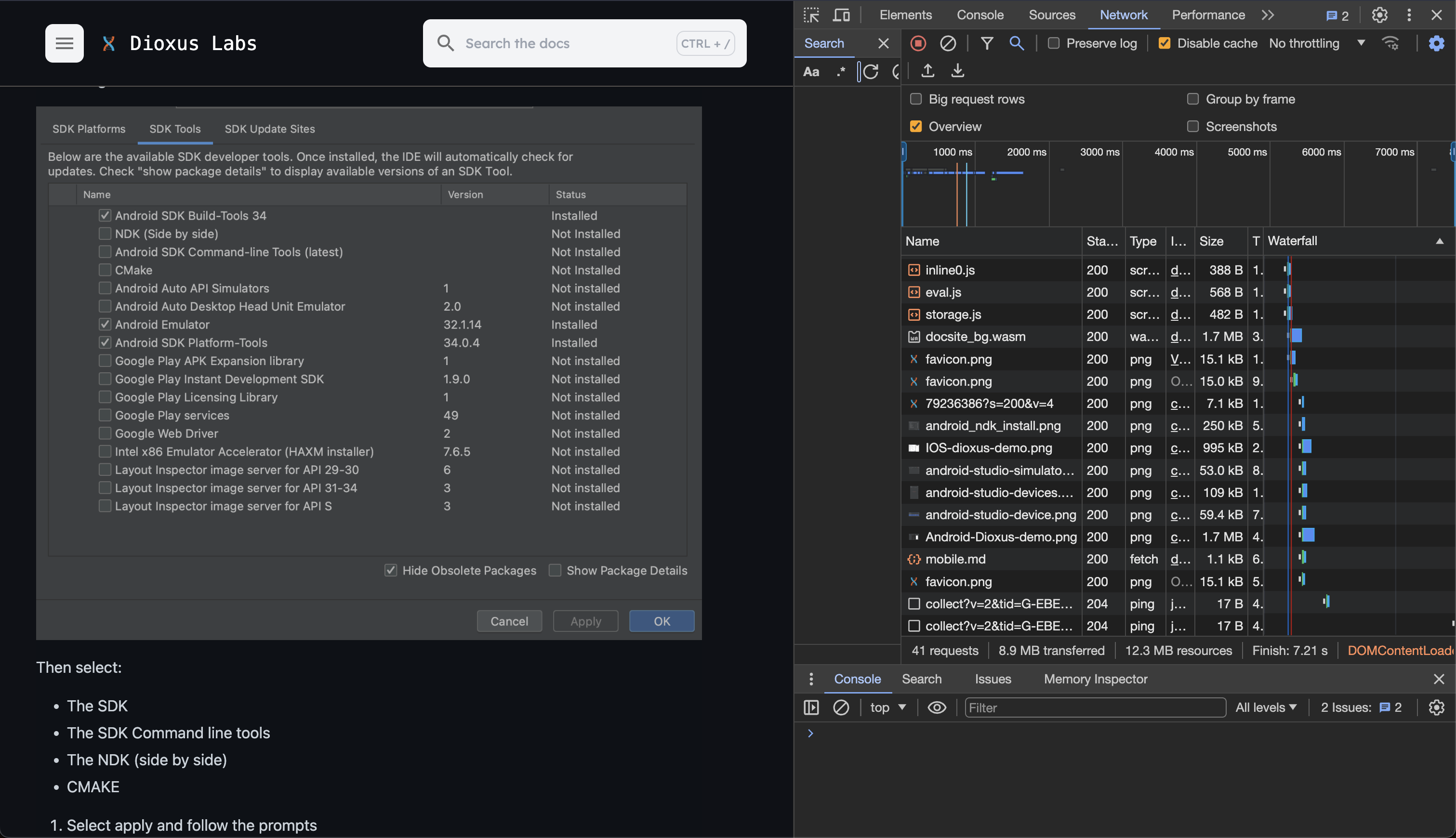This screenshot has height=838, width=1456.
Task: Select android-studio-device.png request
Action: click(x=1000, y=514)
